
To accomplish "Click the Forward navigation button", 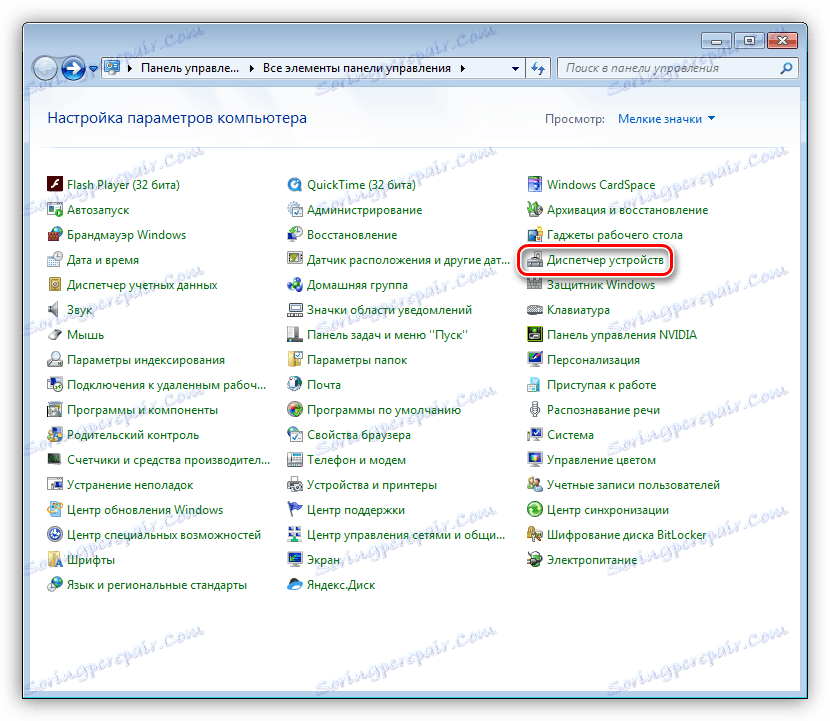I will (x=73, y=68).
